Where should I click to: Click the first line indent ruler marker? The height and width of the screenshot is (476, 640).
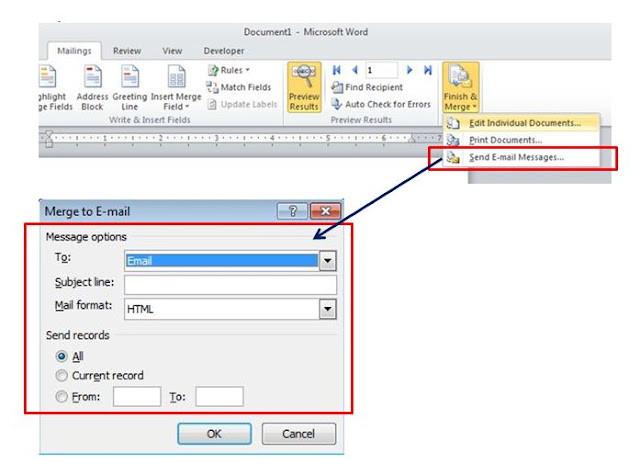[x=49, y=134]
